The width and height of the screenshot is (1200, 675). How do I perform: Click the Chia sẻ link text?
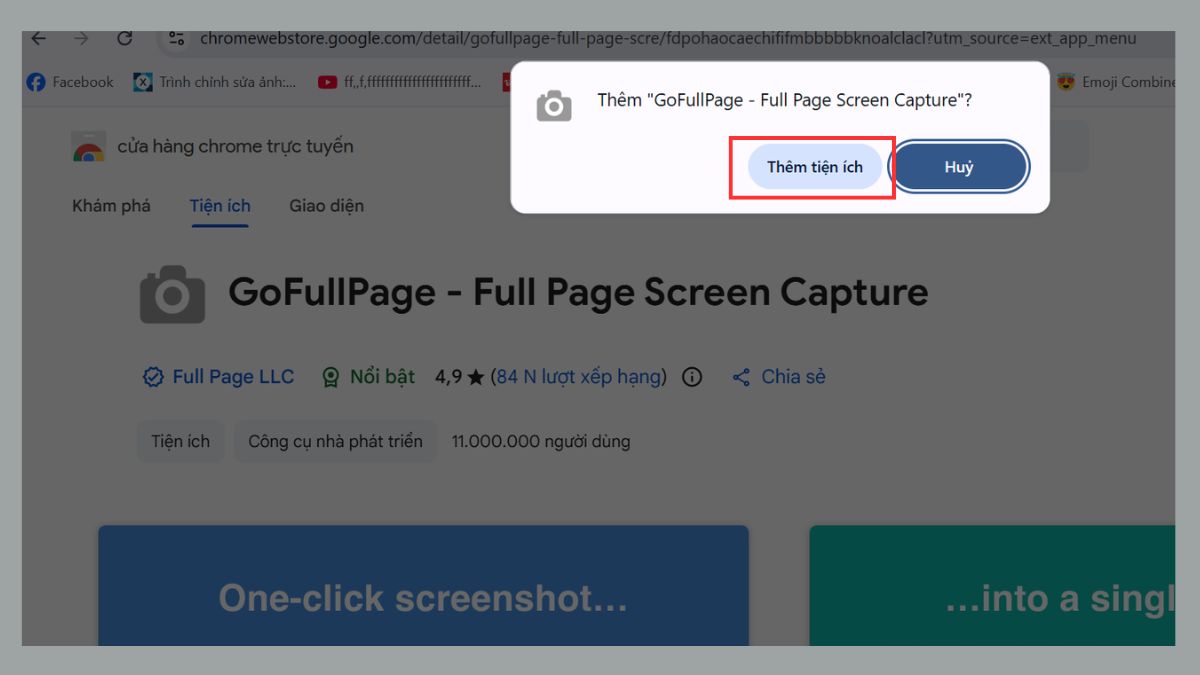[x=793, y=377]
